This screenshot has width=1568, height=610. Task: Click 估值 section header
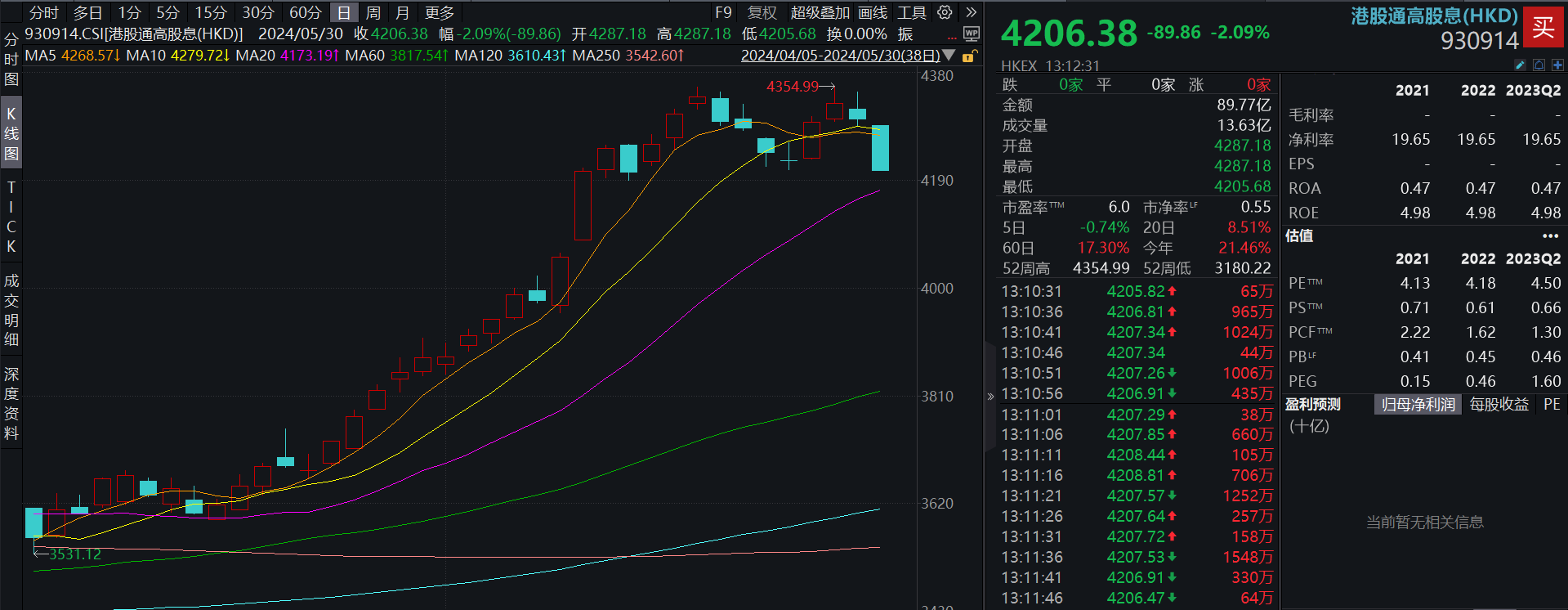(1299, 235)
